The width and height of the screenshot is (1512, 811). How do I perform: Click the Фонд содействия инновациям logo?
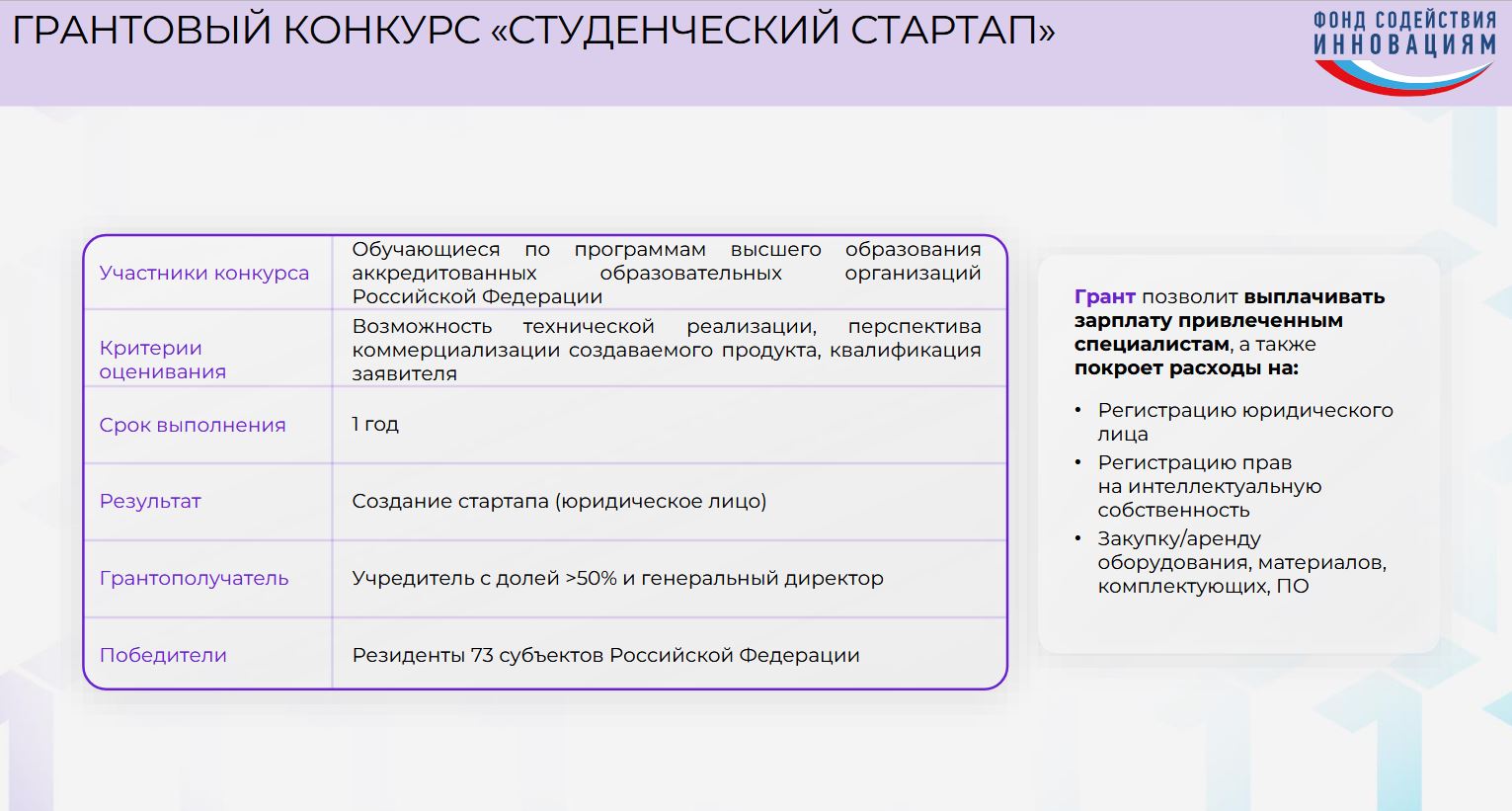pyautogui.click(x=1403, y=51)
